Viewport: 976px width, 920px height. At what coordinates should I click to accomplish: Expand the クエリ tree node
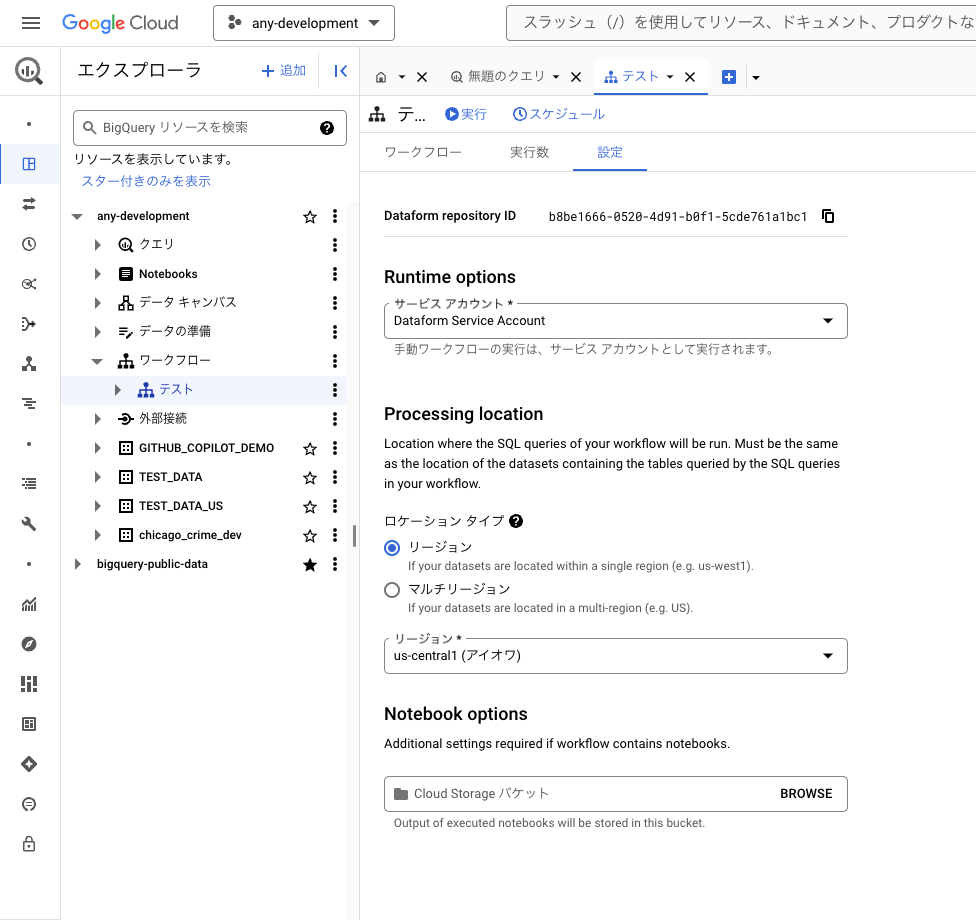tap(97, 245)
